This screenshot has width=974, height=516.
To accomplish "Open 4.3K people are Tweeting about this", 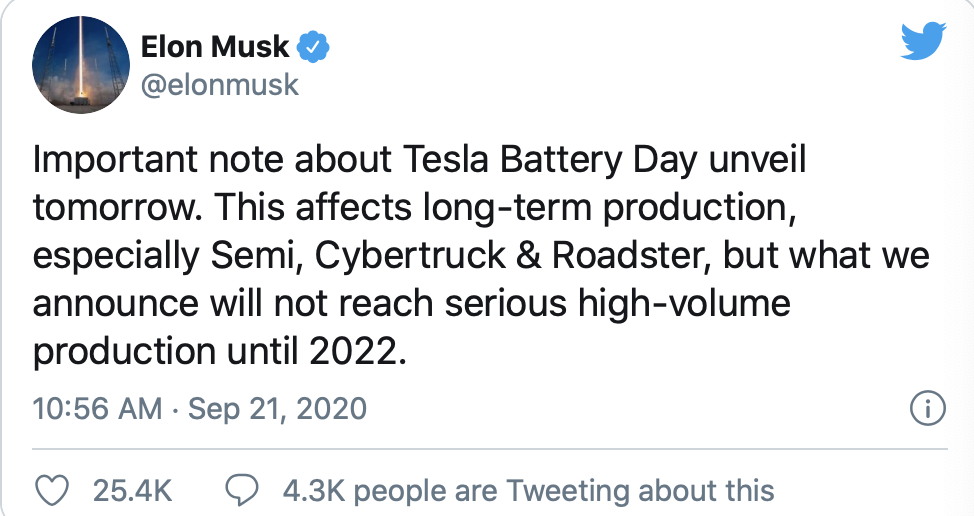I will (x=529, y=491).
